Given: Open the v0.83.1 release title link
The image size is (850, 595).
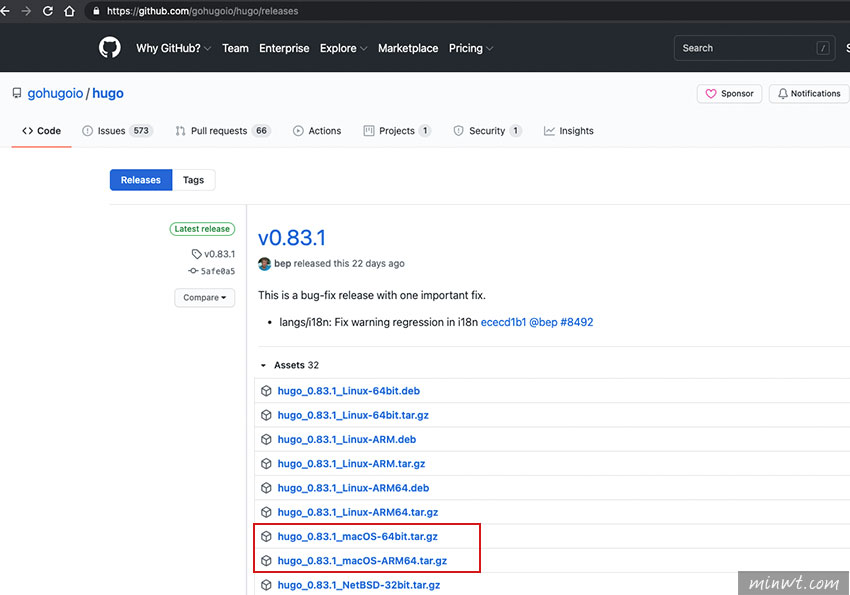Looking at the screenshot, I should tap(292, 238).
